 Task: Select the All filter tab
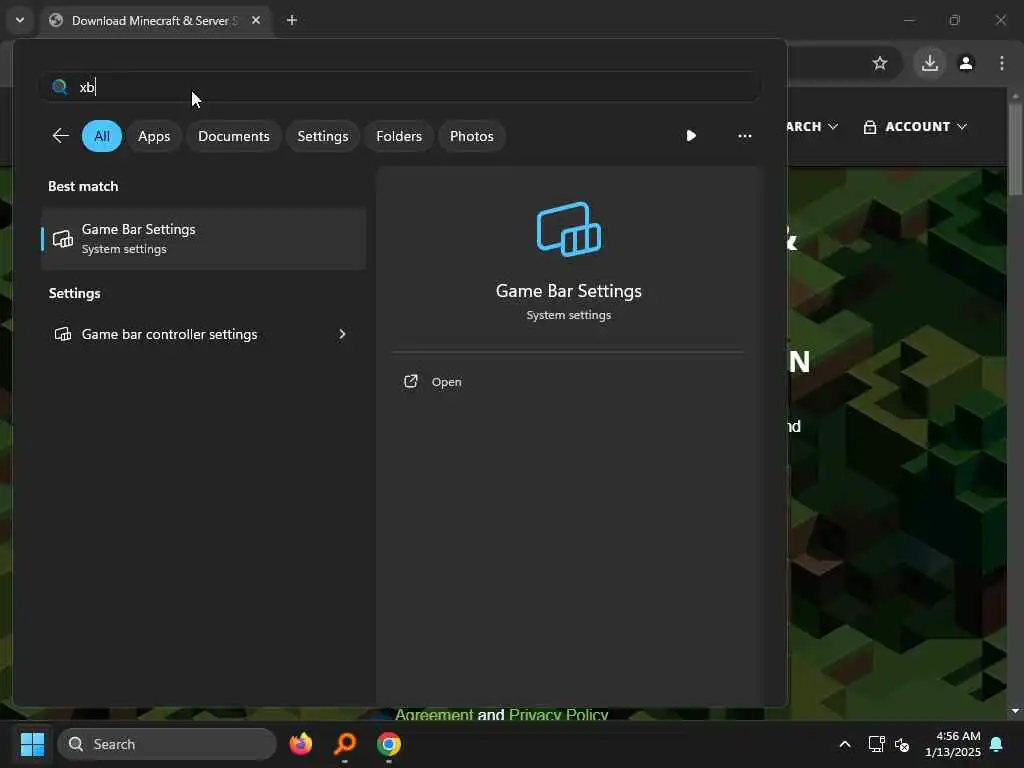102,136
